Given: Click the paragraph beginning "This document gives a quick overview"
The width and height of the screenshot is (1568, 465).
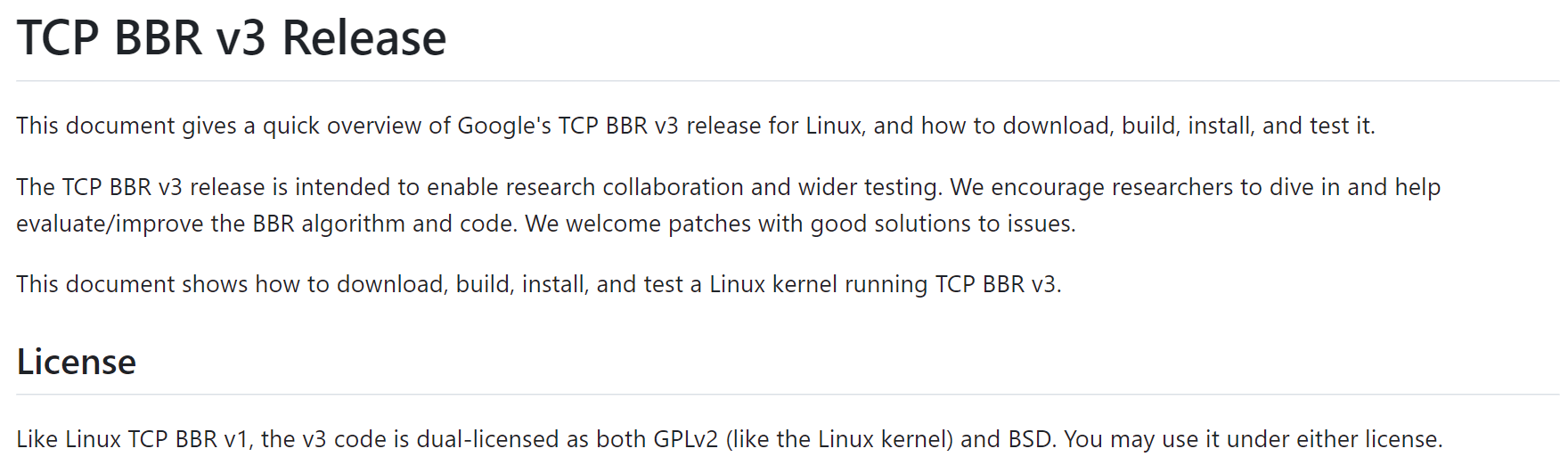Looking at the screenshot, I should tap(696, 126).
